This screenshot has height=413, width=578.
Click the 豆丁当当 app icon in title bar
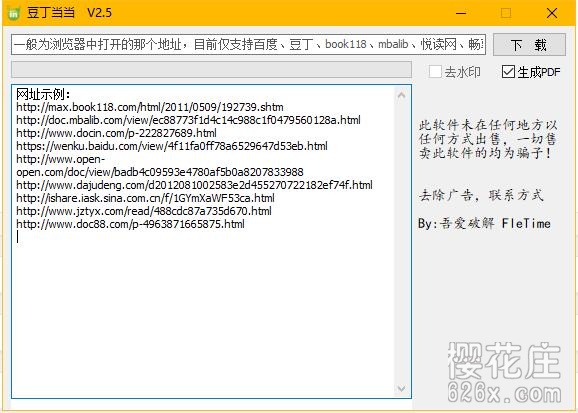click(14, 14)
